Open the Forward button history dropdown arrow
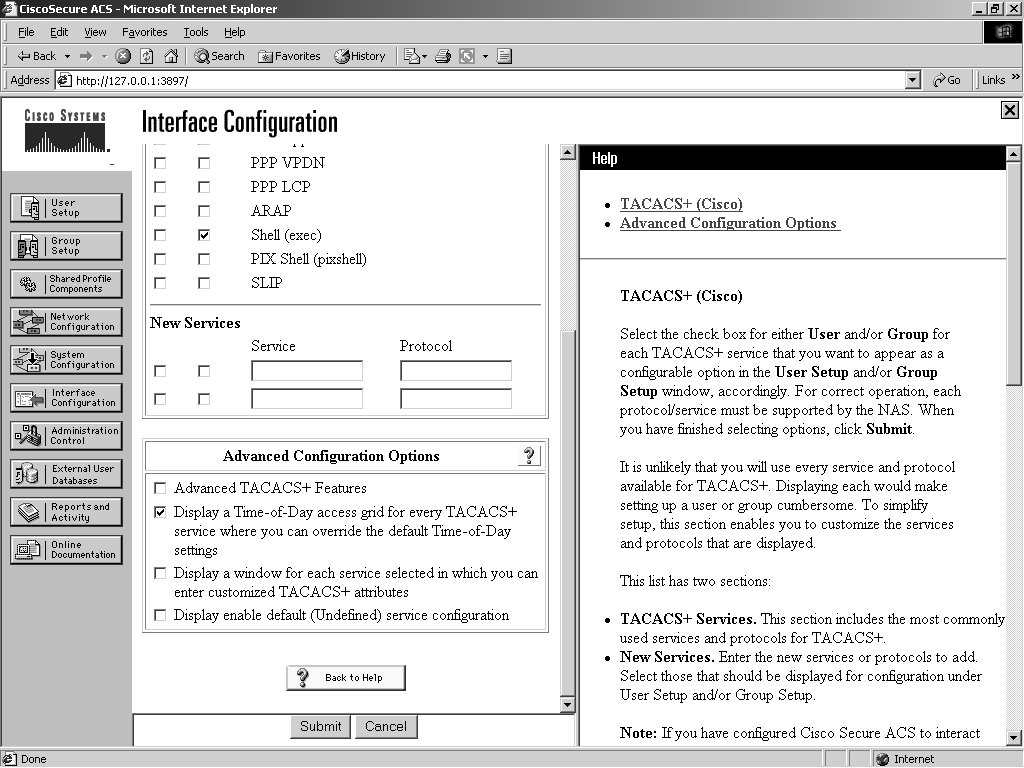This screenshot has width=1024, height=768. (x=104, y=56)
